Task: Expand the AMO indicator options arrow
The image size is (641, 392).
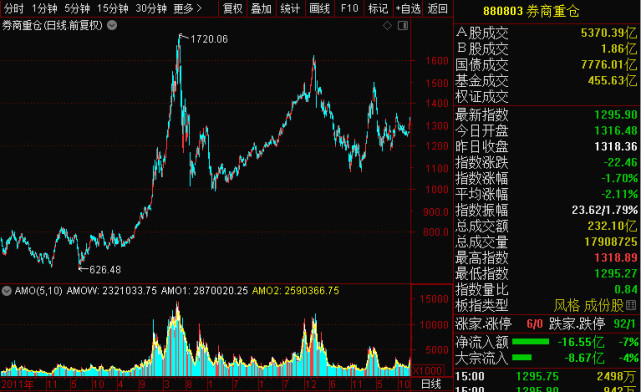Action: (x=7, y=291)
